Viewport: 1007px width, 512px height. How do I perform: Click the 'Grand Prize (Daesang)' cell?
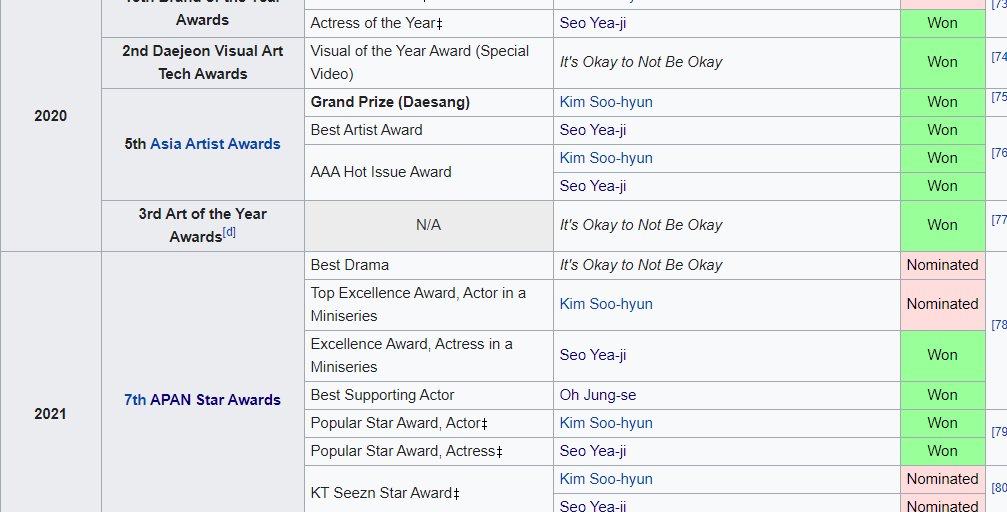[x=428, y=102]
